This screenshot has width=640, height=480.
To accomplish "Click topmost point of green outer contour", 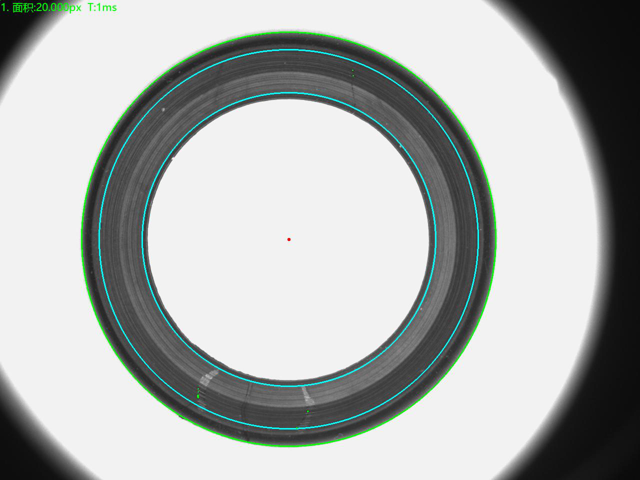I will [289, 32].
